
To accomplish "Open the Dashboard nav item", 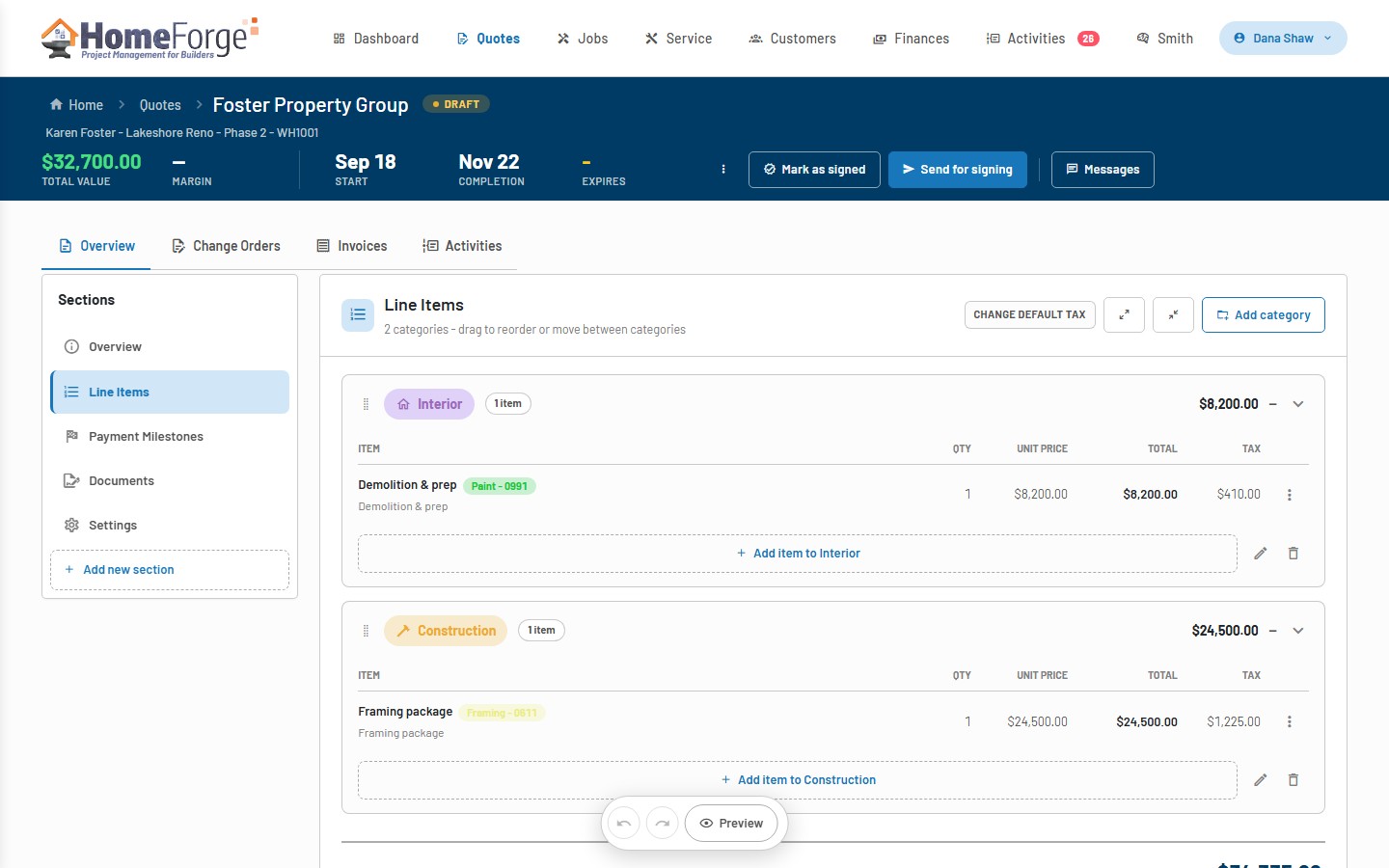I will [376, 39].
